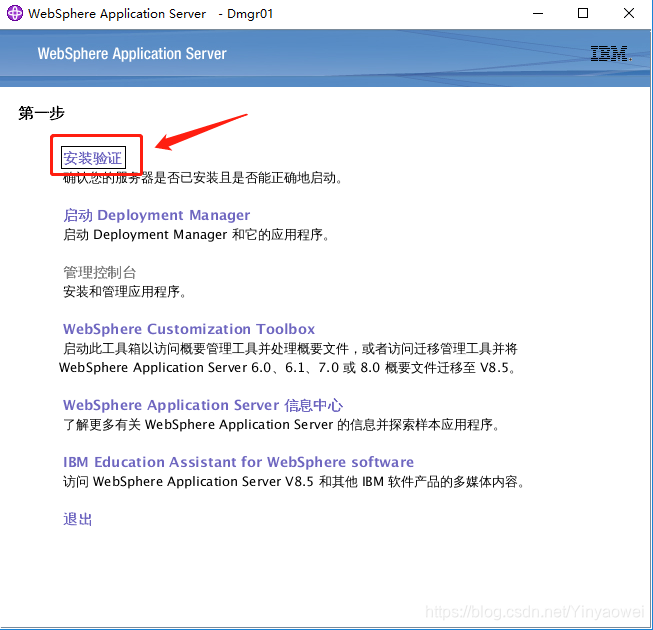The image size is (653, 630).
Task: Open WebSphere Application Server 信息中心 link
Action: tap(203, 405)
